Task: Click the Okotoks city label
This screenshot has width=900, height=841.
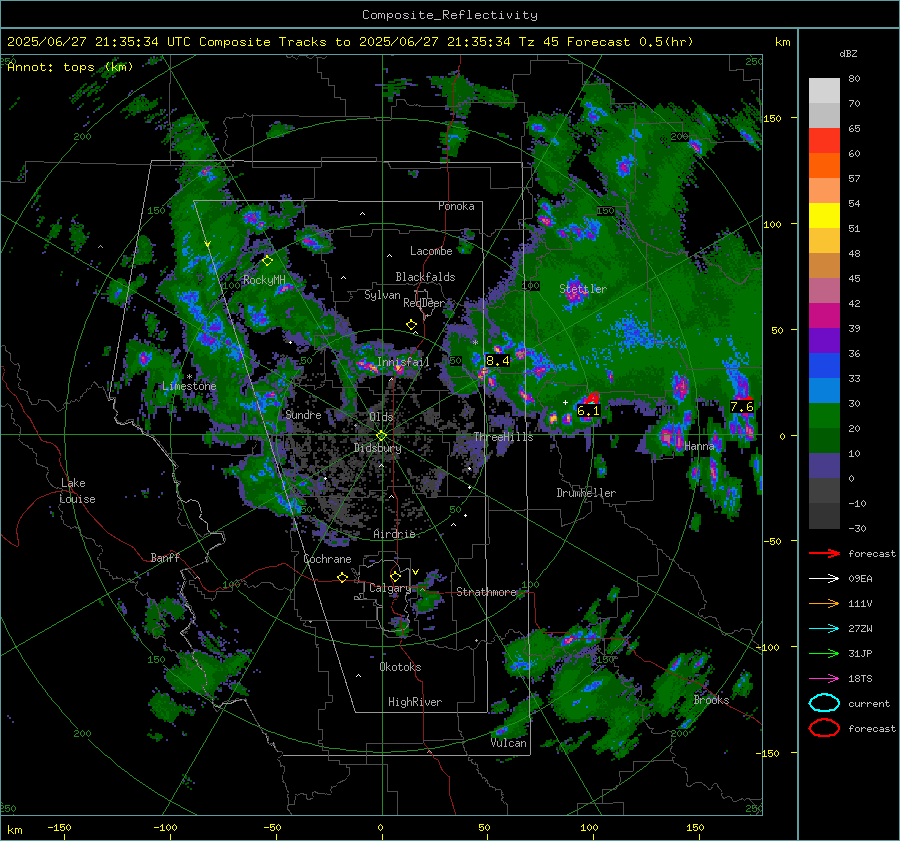Action: [400, 667]
